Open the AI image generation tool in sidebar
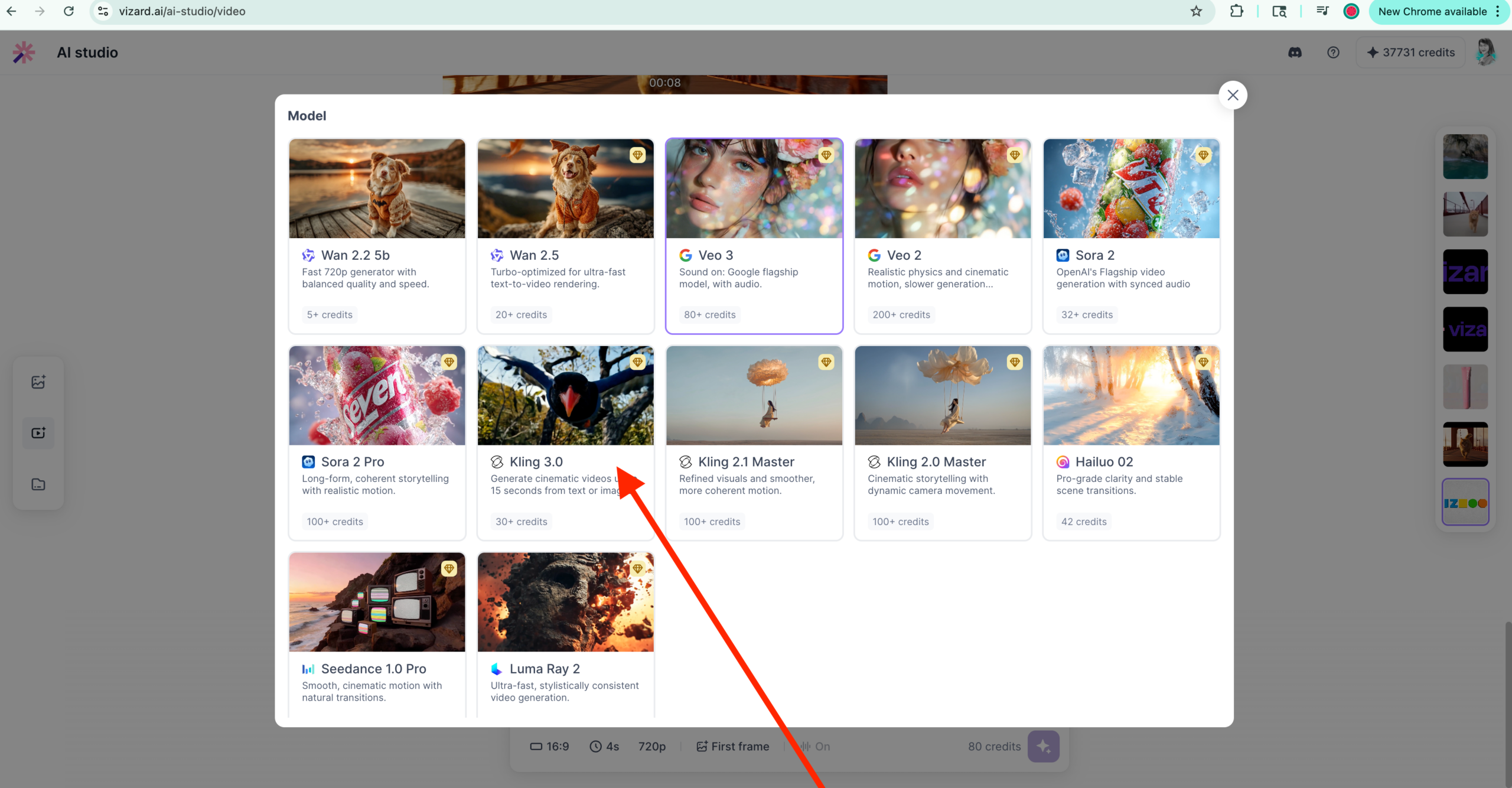1512x788 pixels. [x=38, y=382]
